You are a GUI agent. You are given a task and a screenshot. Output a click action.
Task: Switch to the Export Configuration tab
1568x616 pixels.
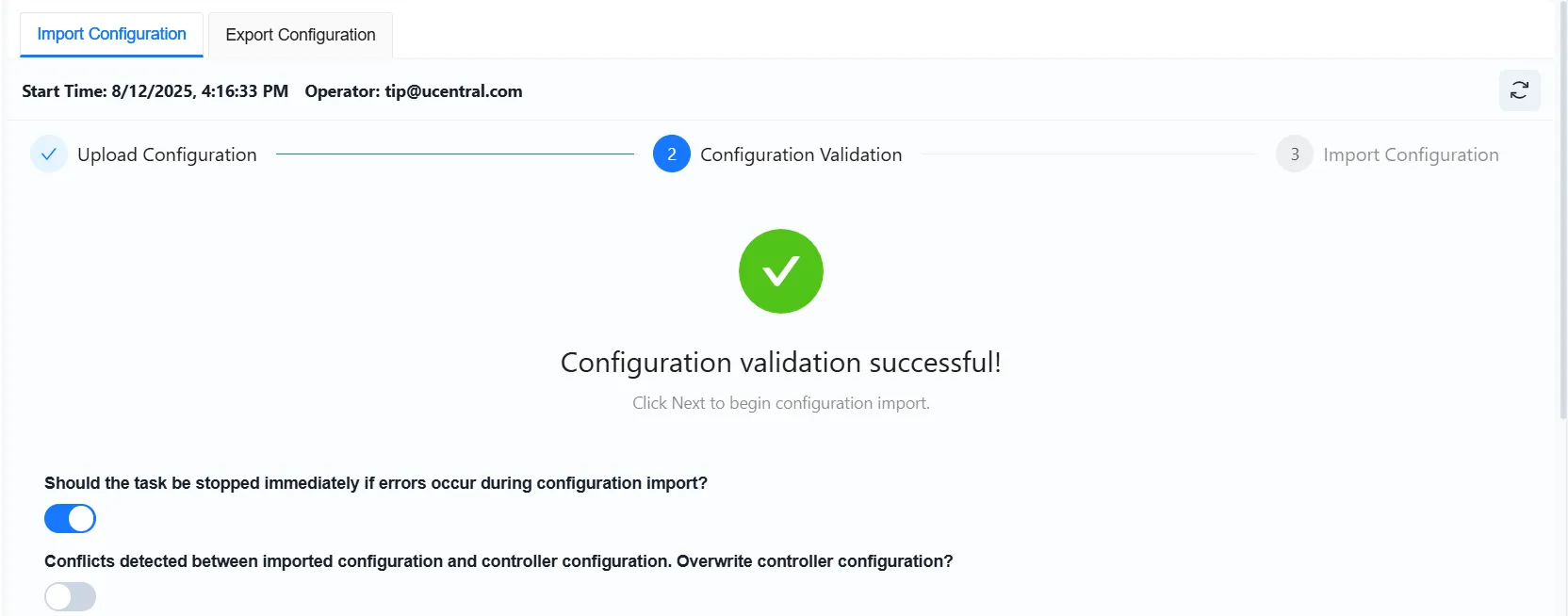point(301,35)
